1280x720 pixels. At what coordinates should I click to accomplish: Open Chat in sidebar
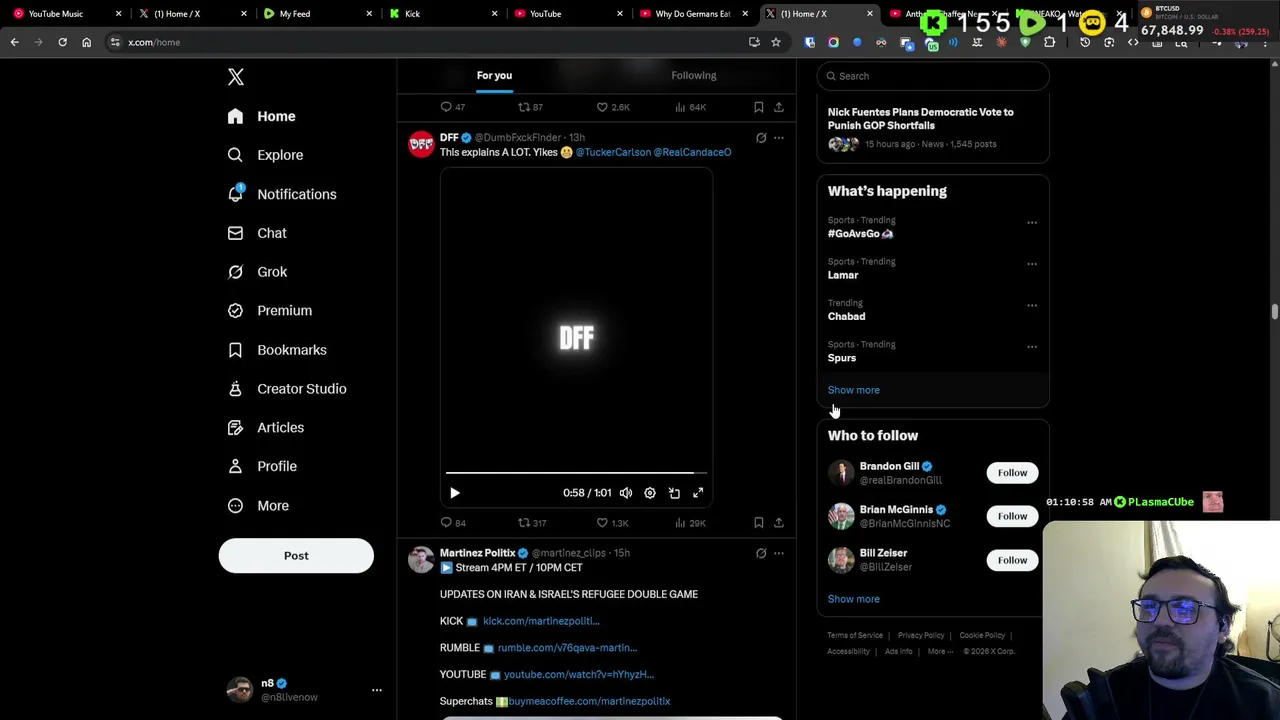click(x=257, y=233)
